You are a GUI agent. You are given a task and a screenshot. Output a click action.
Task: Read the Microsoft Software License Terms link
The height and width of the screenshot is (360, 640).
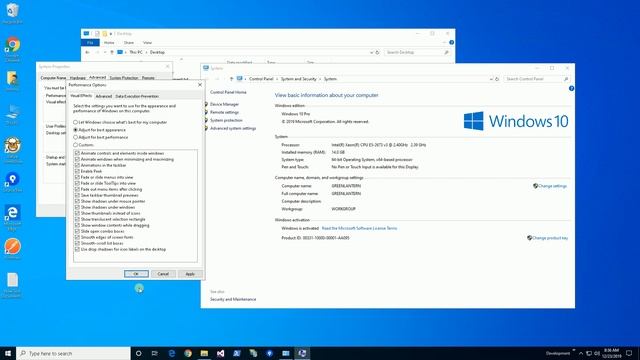point(359,228)
